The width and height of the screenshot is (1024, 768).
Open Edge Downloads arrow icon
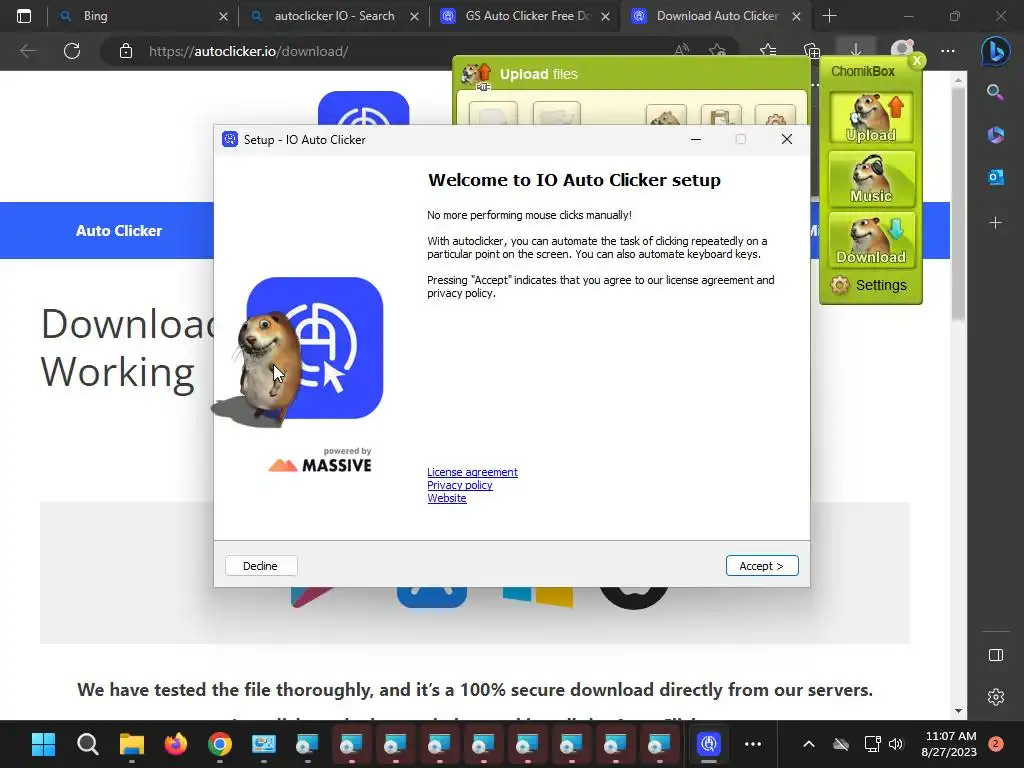[x=856, y=51]
